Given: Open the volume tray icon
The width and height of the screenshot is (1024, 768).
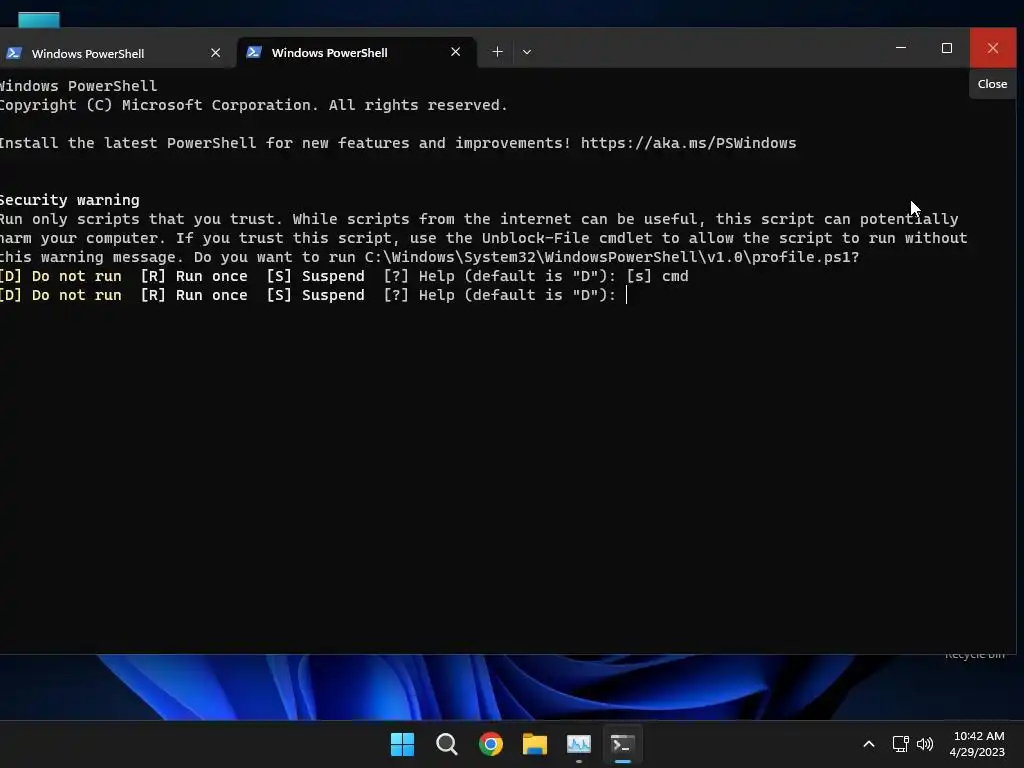Looking at the screenshot, I should click(x=925, y=744).
